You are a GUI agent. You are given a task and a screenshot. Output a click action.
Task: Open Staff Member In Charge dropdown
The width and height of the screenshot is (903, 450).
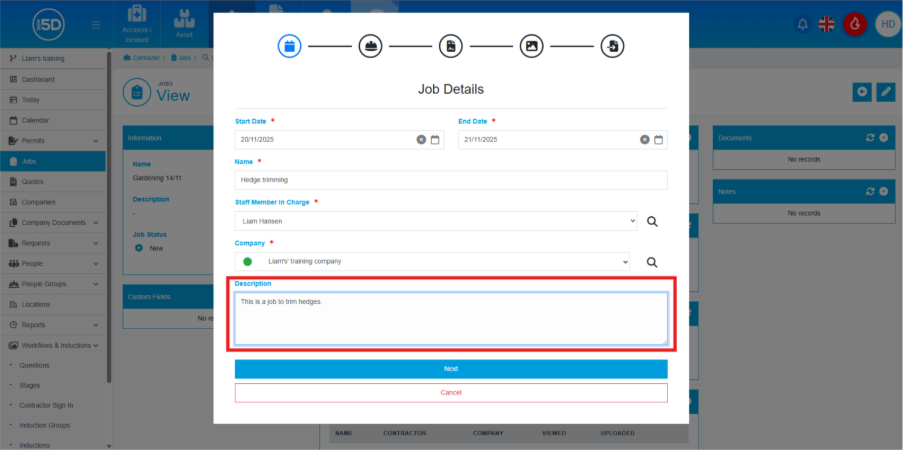click(x=435, y=221)
